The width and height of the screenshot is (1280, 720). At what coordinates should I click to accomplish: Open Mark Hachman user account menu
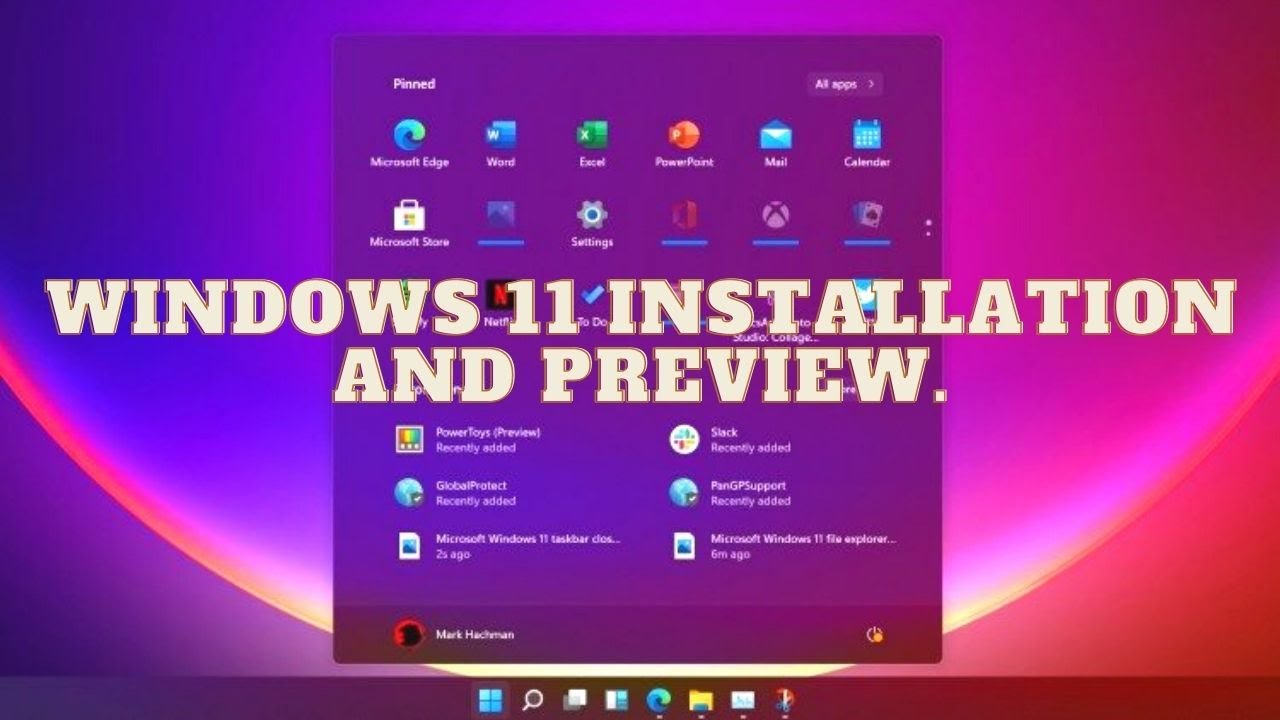tap(455, 634)
